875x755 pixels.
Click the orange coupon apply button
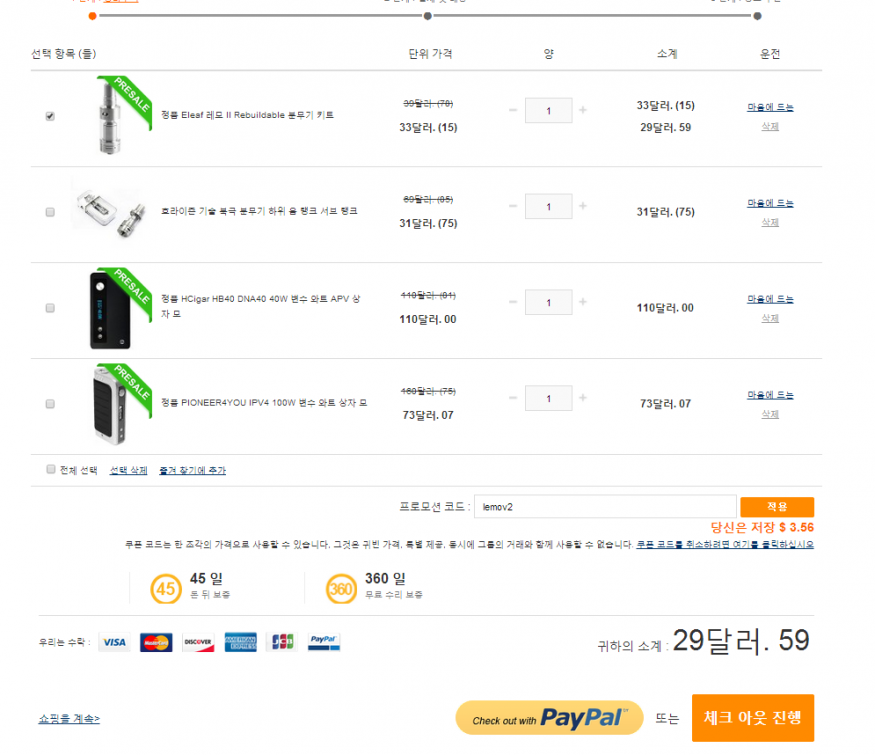click(x=777, y=507)
